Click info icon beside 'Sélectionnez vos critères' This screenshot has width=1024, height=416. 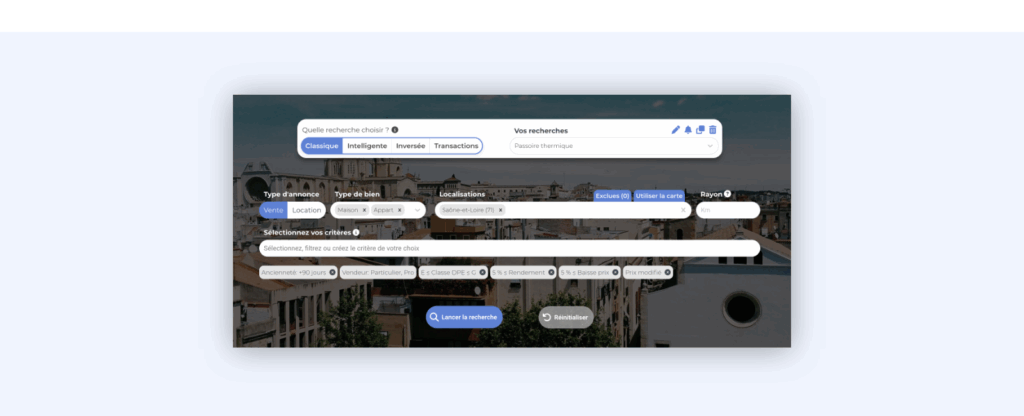click(356, 232)
